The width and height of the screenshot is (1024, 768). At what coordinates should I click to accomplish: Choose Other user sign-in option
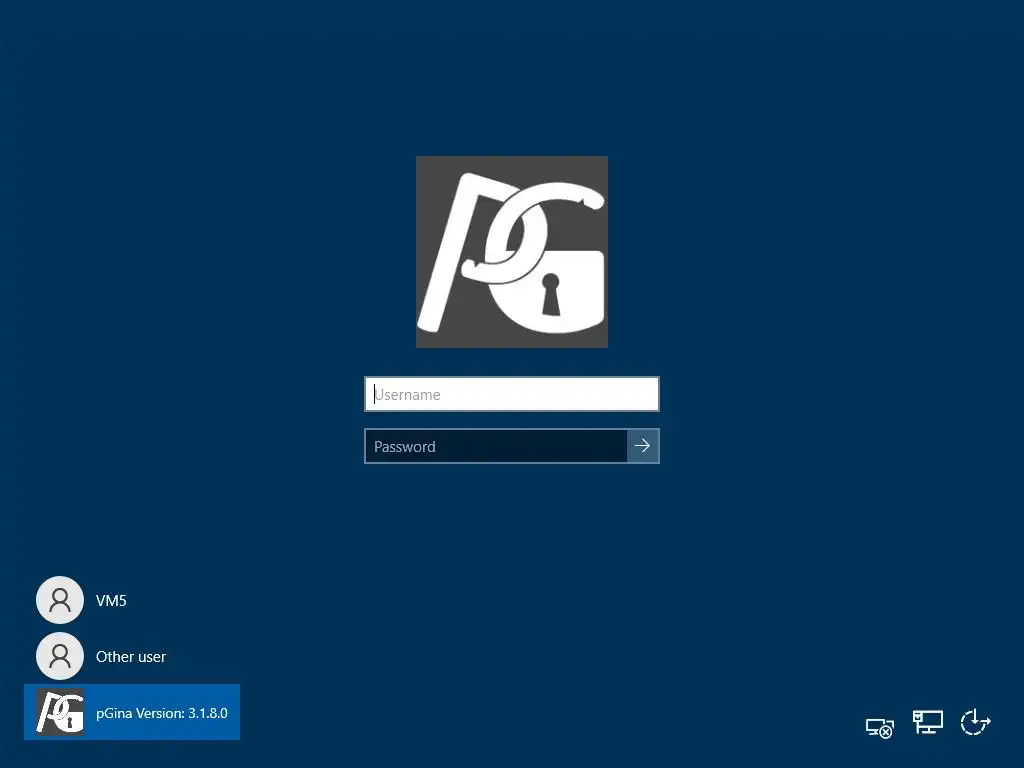pyautogui.click(x=132, y=656)
